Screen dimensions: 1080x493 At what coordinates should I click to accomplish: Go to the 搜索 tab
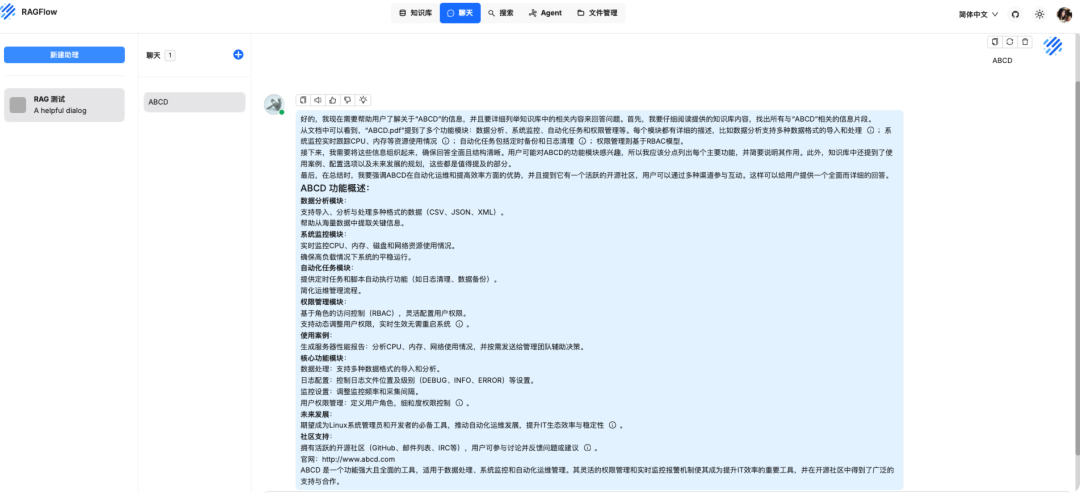pyautogui.click(x=501, y=13)
